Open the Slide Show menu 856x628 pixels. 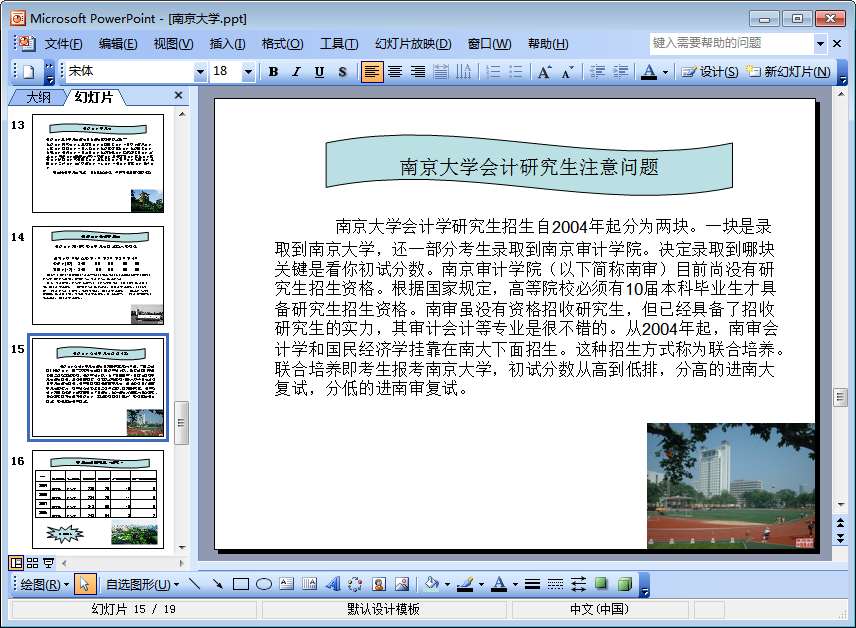[413, 44]
